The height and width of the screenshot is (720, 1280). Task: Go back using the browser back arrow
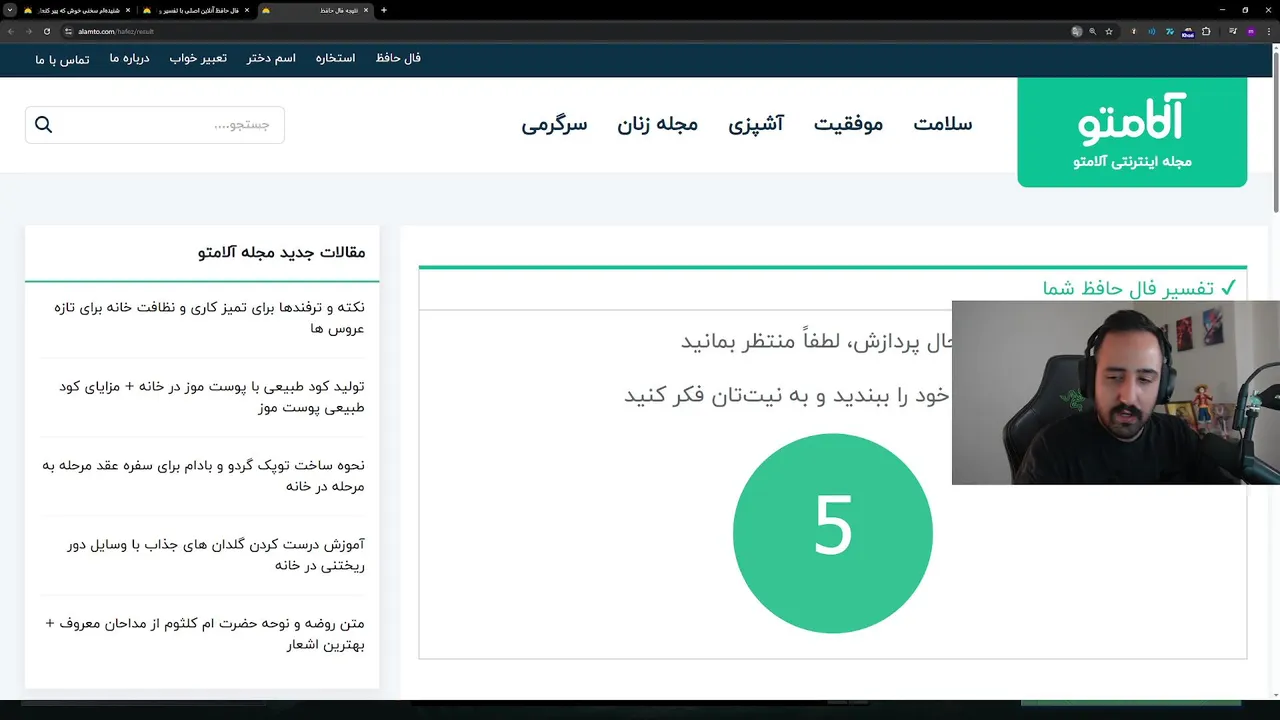point(11,31)
